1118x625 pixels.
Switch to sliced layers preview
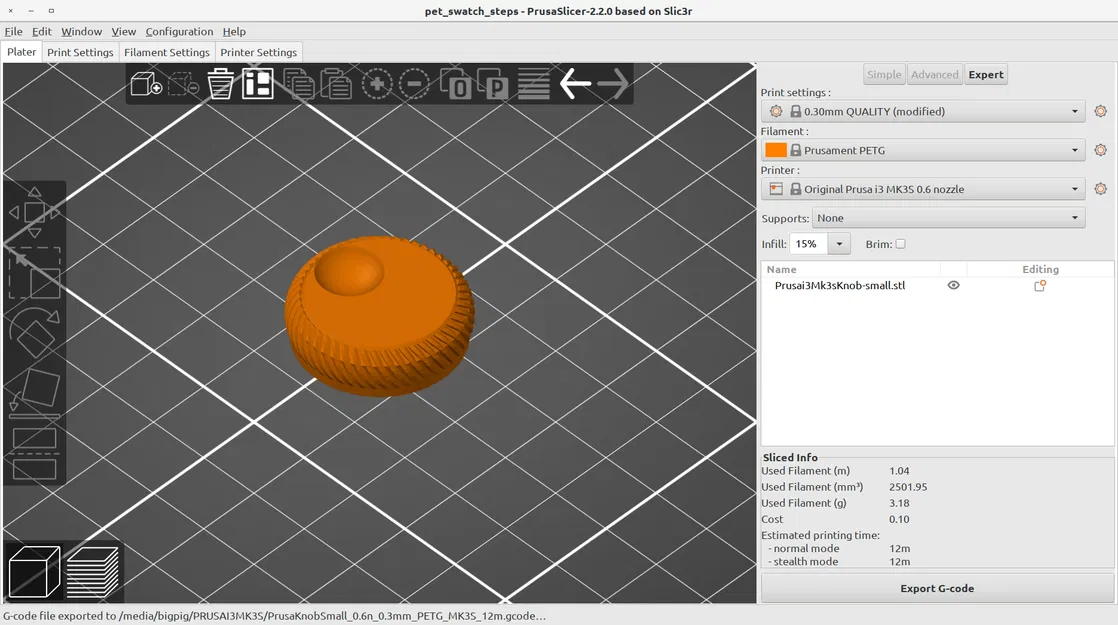pos(93,572)
